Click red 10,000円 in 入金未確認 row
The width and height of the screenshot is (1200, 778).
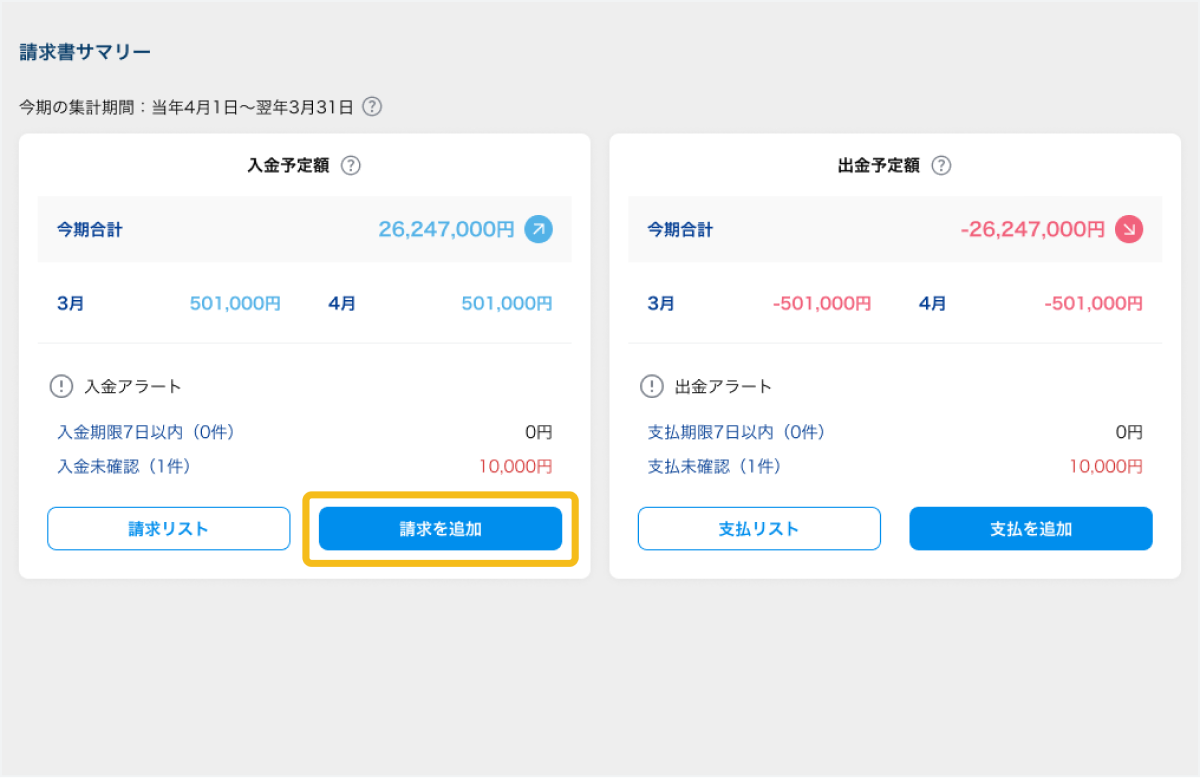[514, 466]
